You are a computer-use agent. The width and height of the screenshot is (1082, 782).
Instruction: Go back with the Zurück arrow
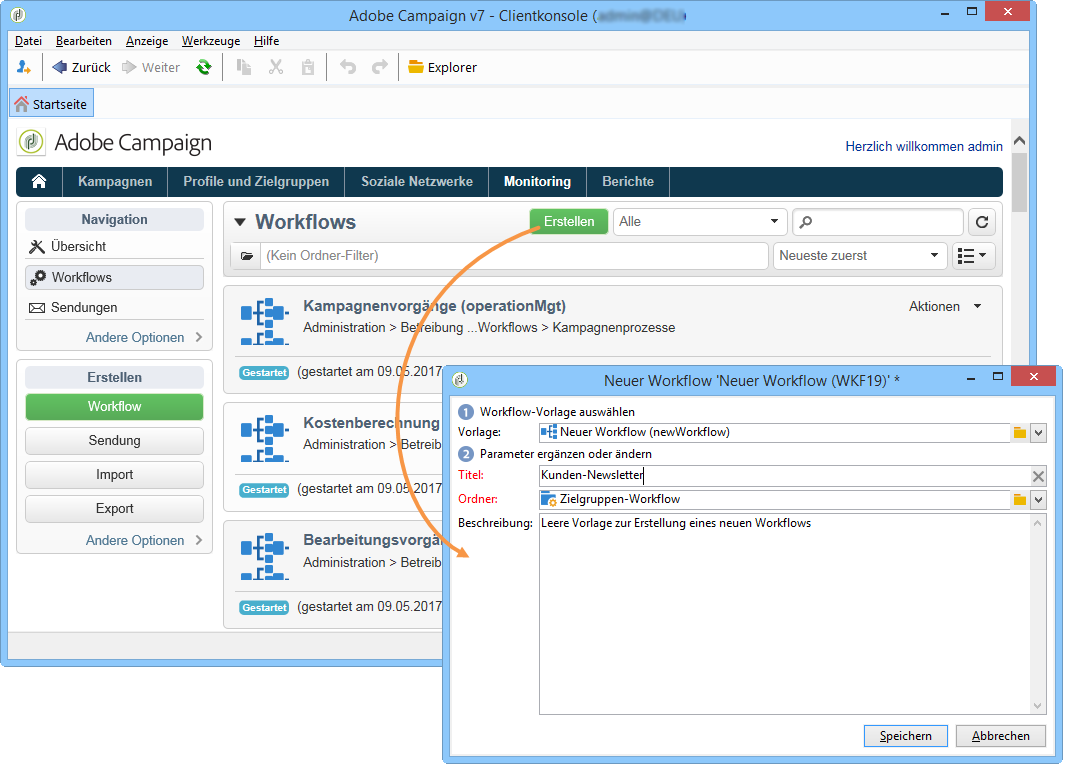click(81, 67)
